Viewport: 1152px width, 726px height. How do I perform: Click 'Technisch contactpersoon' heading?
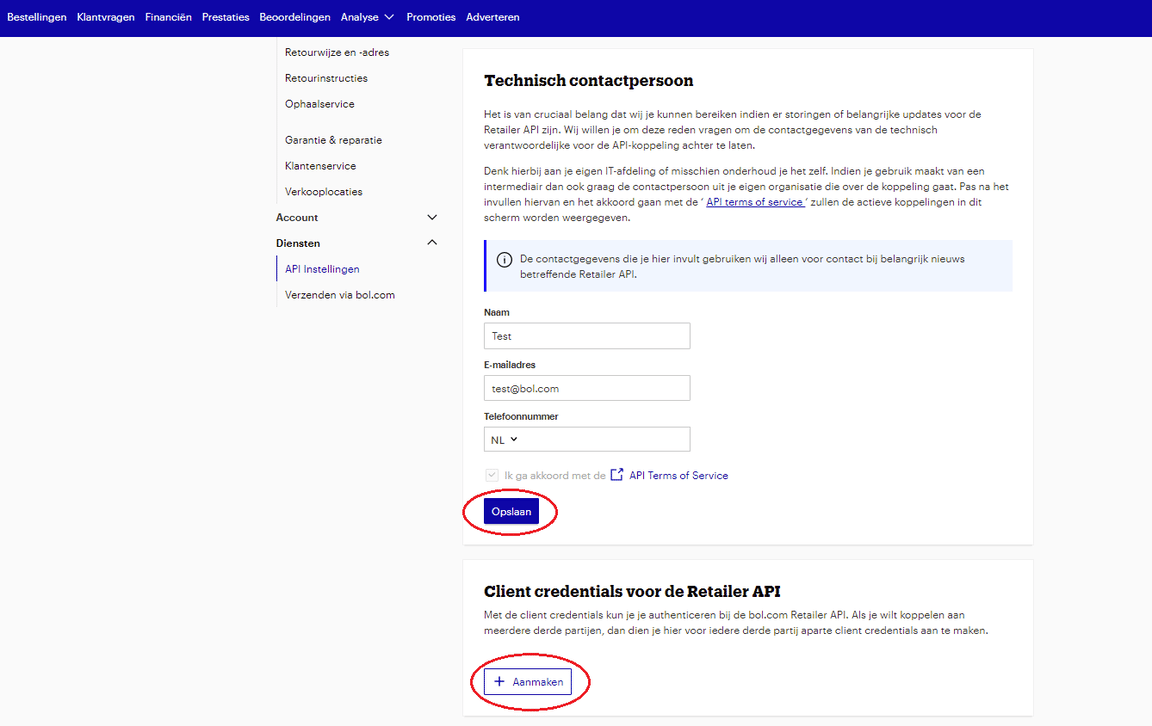[x=588, y=81]
